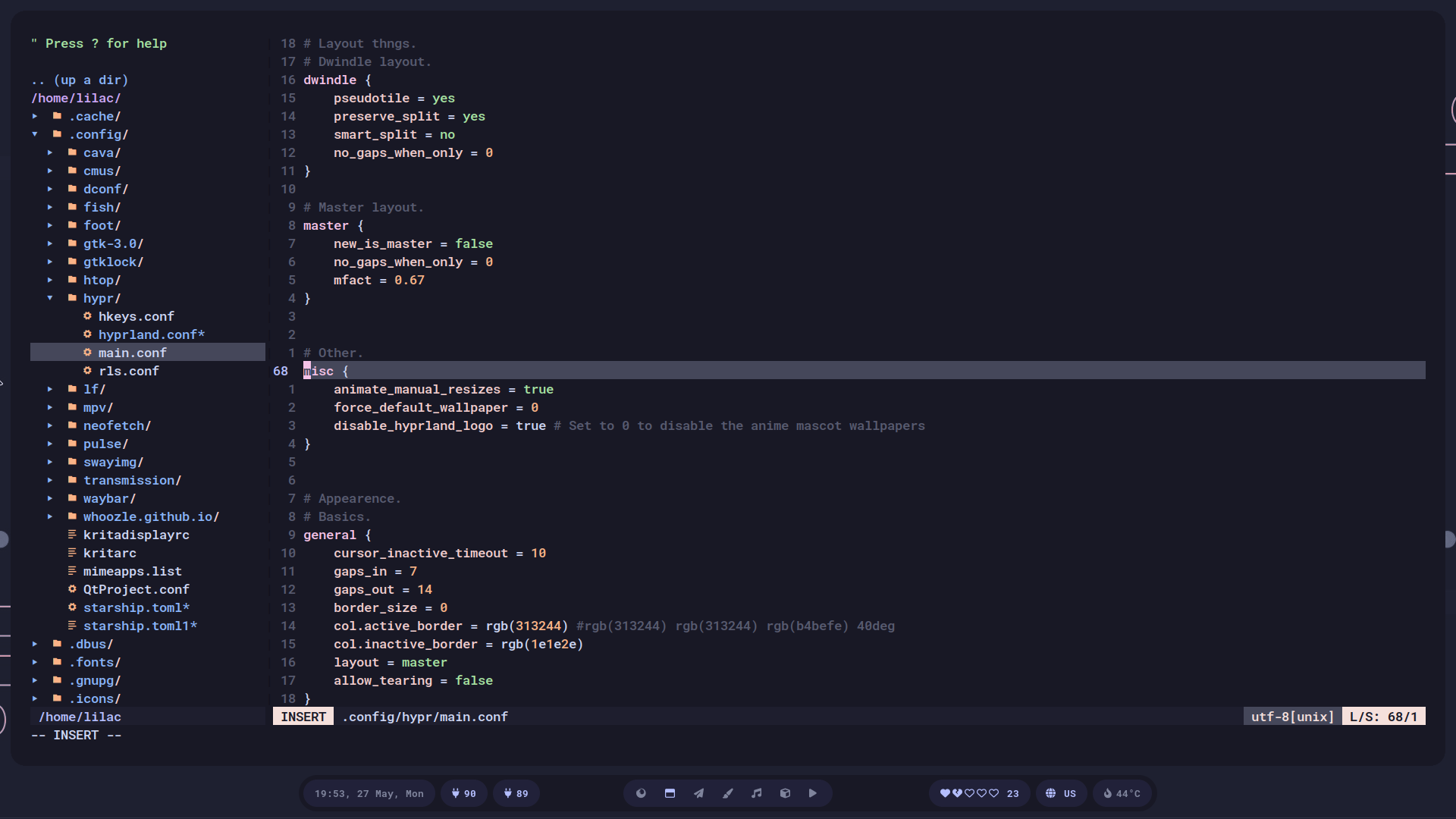Click the 'gaps_out = 14' line
1456x819 pixels.
point(383,589)
